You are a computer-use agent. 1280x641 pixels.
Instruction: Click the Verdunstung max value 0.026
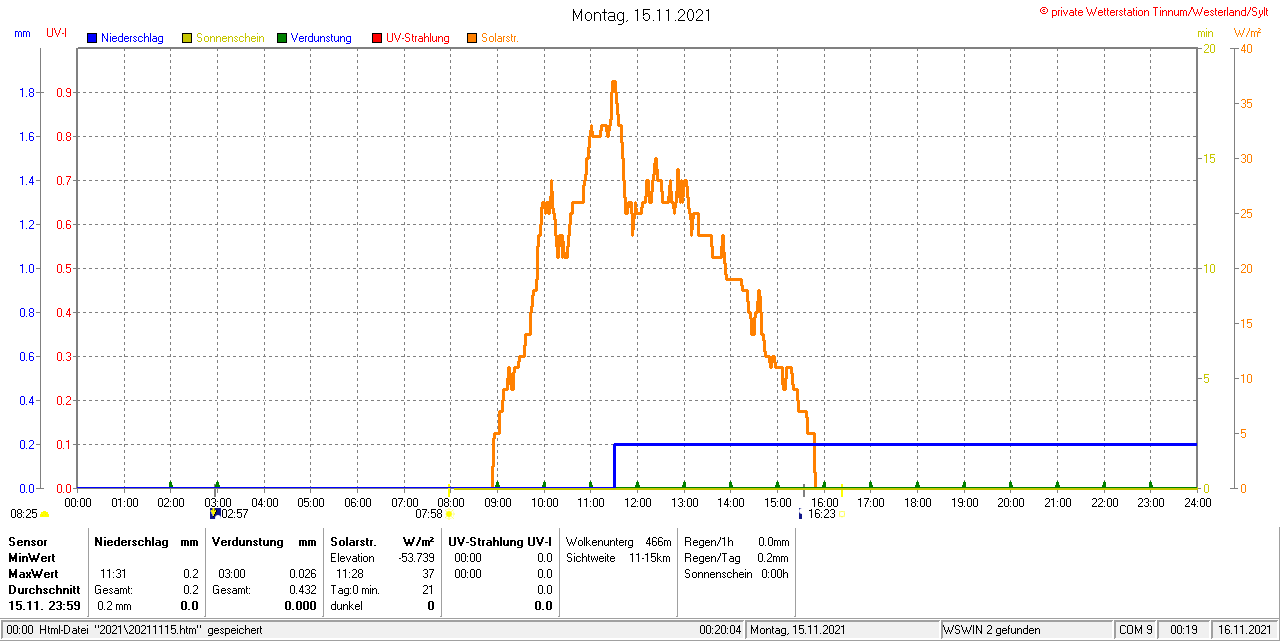(302, 574)
